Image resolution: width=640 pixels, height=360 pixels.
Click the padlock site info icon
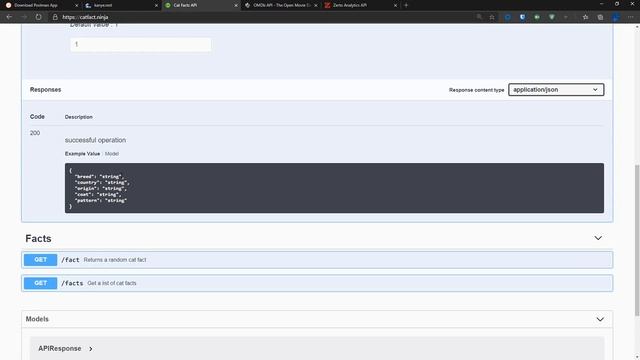(55, 17)
